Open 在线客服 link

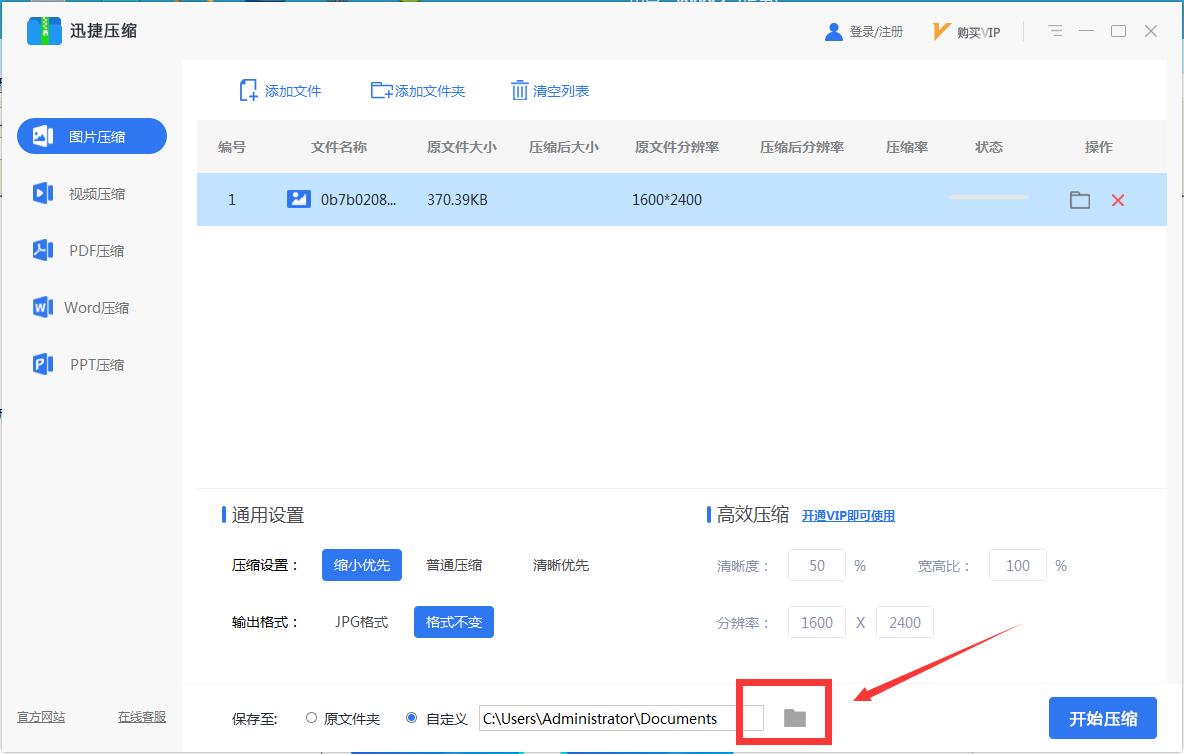point(142,716)
